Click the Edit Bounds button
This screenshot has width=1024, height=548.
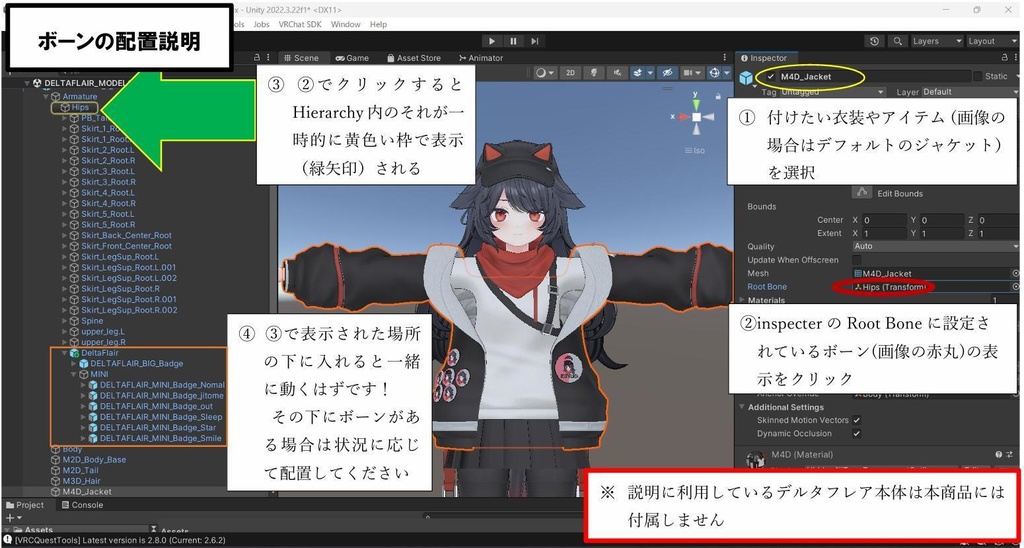click(x=862, y=193)
